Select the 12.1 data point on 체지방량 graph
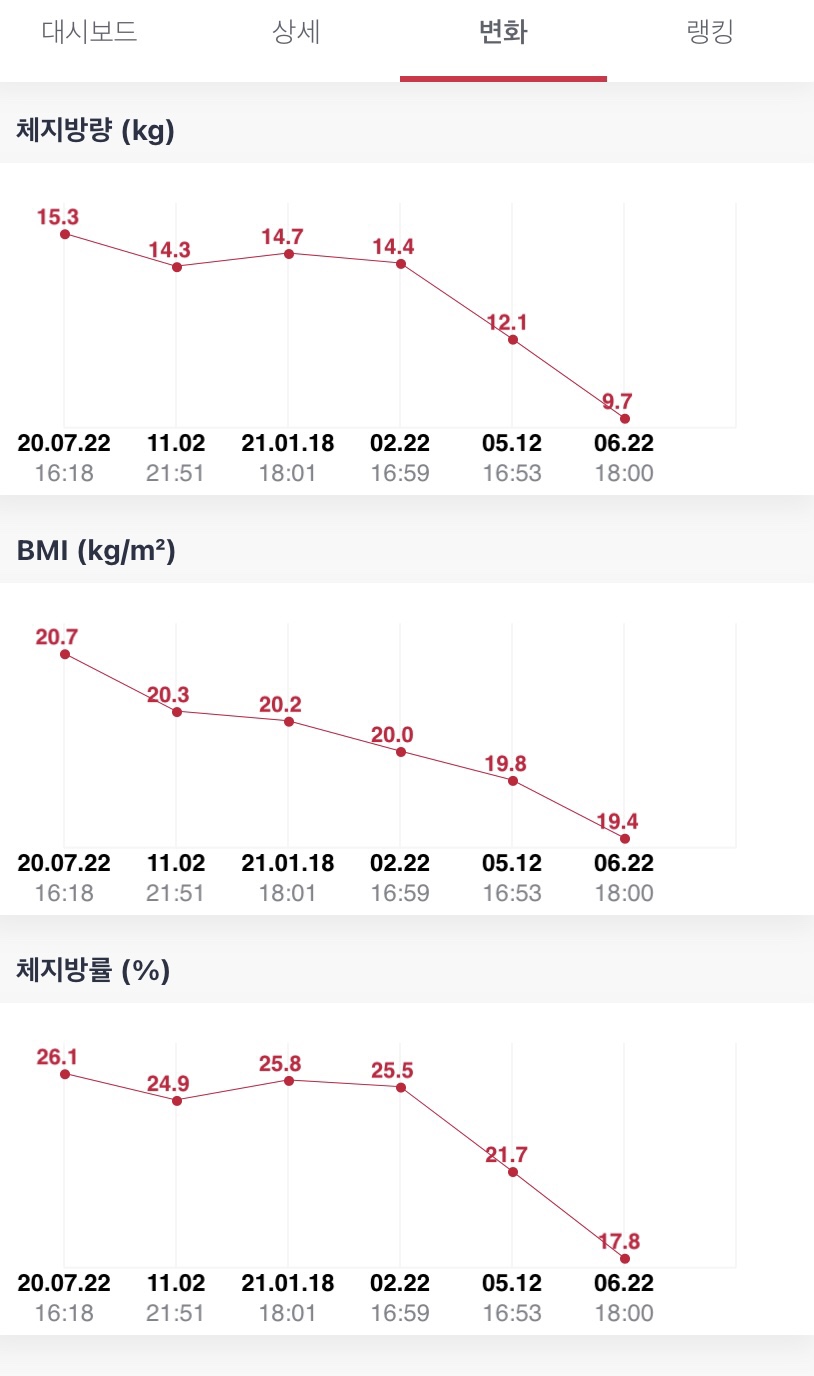Image resolution: width=814 pixels, height=1376 pixels. [x=513, y=340]
